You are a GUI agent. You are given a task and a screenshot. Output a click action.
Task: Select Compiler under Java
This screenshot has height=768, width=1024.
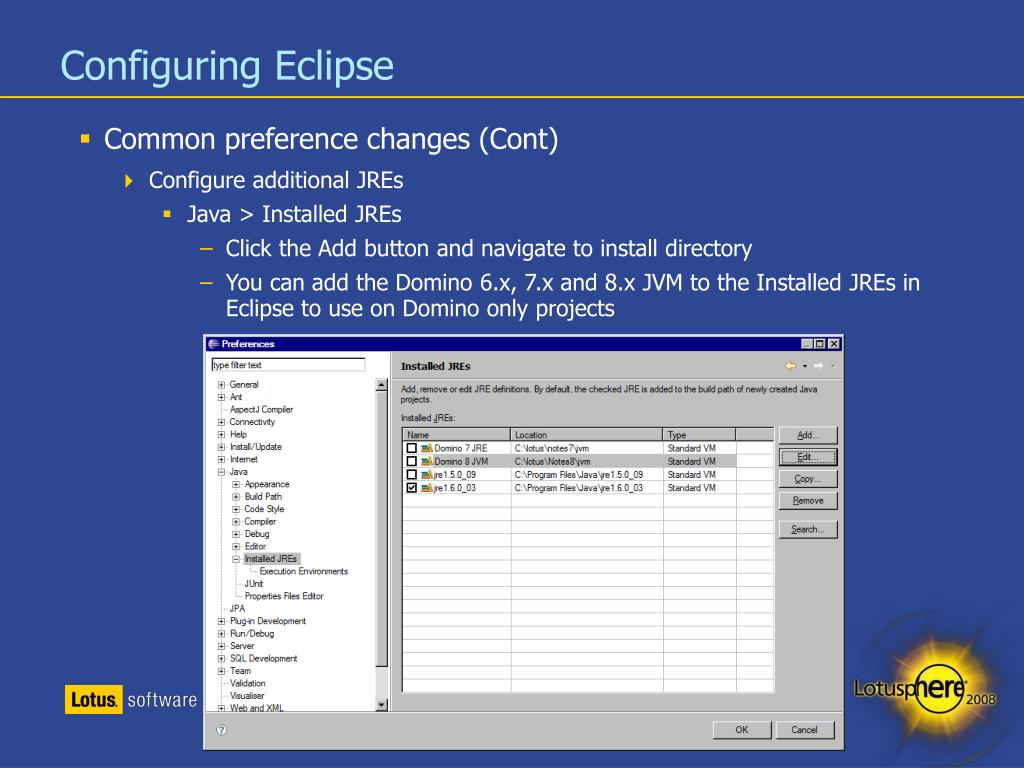[x=260, y=522]
